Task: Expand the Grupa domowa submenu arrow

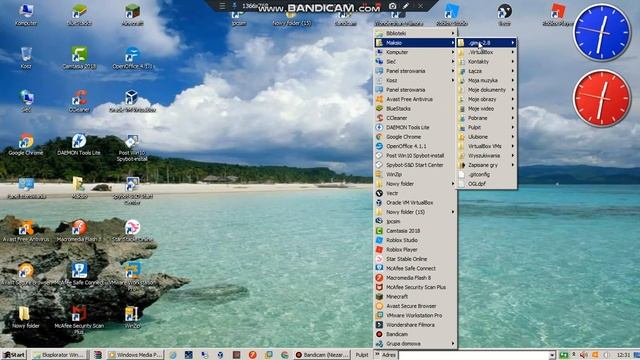Action: (453, 344)
